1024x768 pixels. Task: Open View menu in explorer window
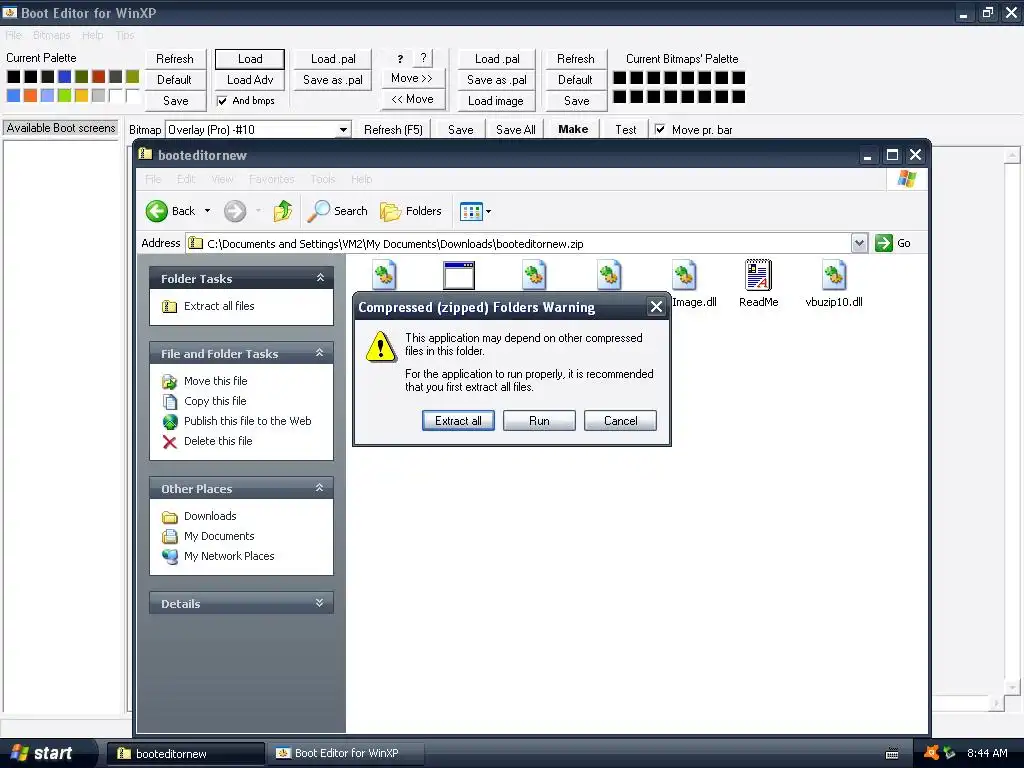[222, 179]
